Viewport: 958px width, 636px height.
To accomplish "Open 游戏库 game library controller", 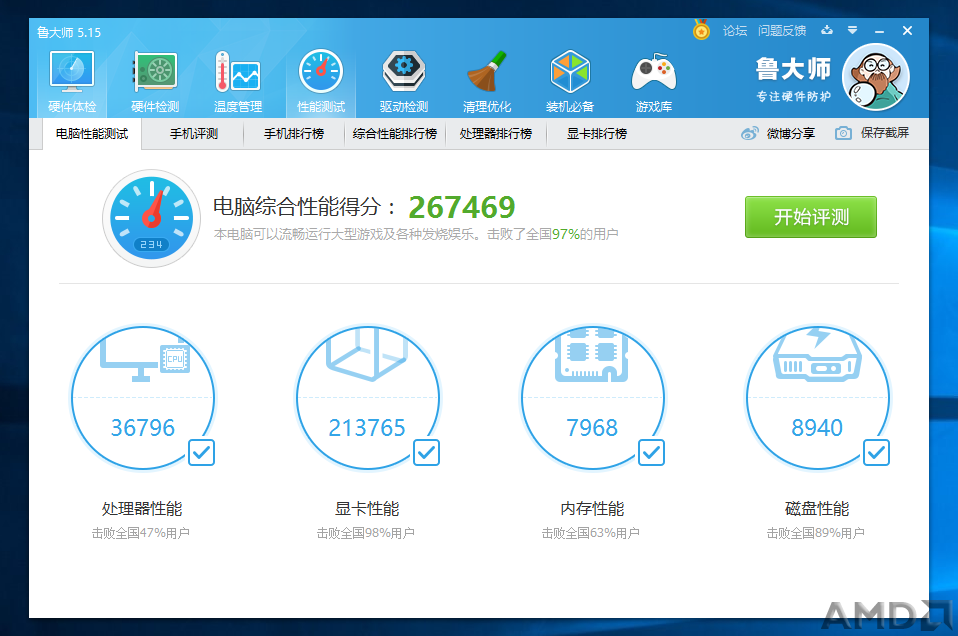I will tap(653, 82).
